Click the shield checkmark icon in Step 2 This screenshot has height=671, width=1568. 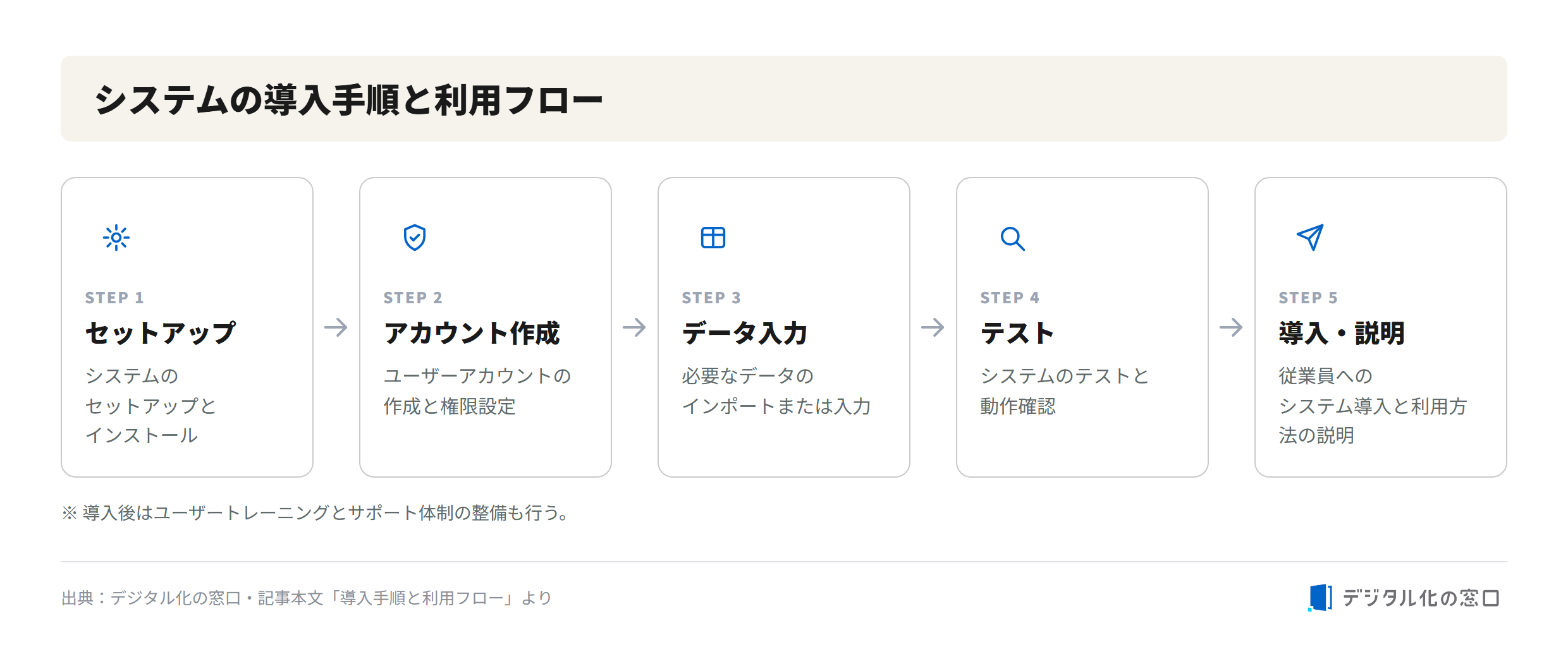(x=415, y=238)
